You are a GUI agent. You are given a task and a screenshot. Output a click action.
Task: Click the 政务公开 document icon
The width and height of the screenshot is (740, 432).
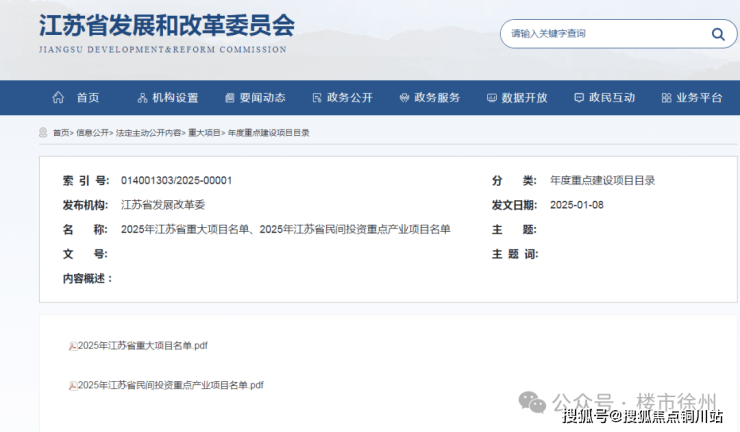pos(317,98)
